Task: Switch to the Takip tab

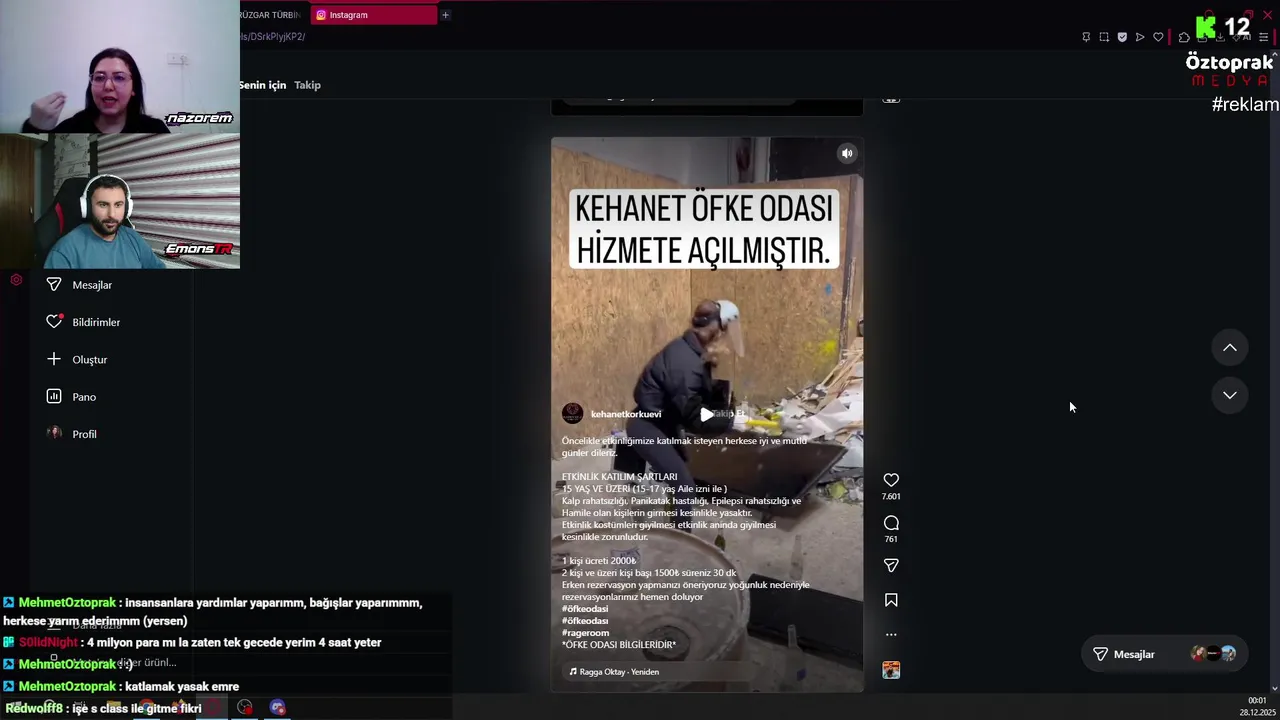Action: 307,85
